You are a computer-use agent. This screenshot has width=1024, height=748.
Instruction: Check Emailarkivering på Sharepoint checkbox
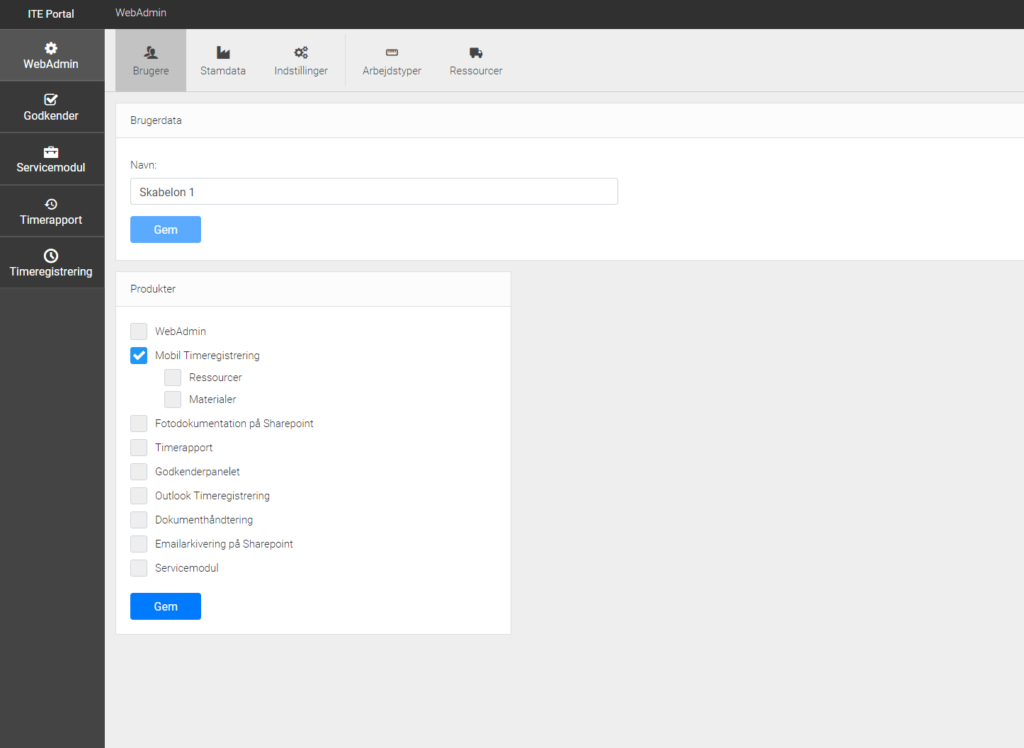[x=138, y=544]
